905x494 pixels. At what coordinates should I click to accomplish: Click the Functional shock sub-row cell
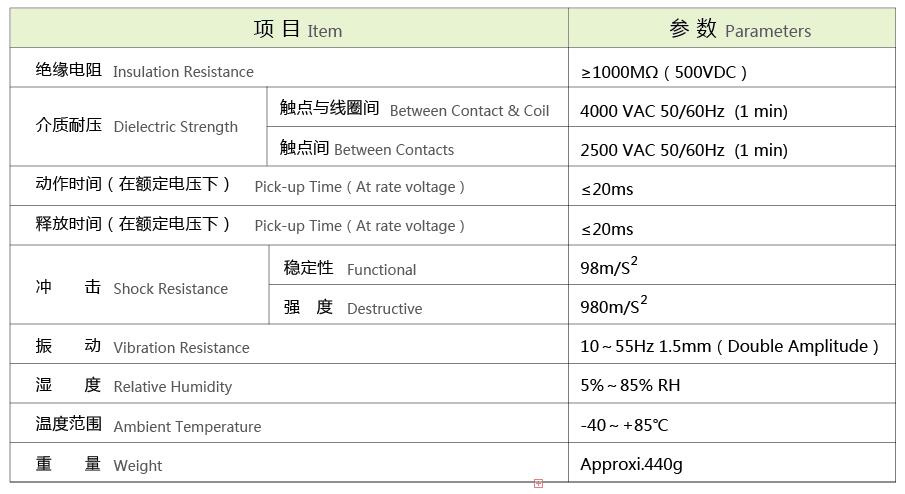pyautogui.click(x=349, y=269)
